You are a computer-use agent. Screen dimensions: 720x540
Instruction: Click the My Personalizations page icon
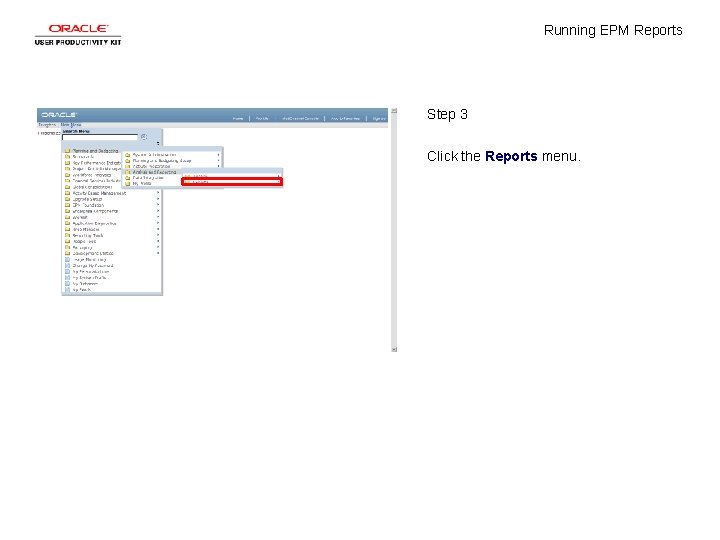click(x=68, y=271)
